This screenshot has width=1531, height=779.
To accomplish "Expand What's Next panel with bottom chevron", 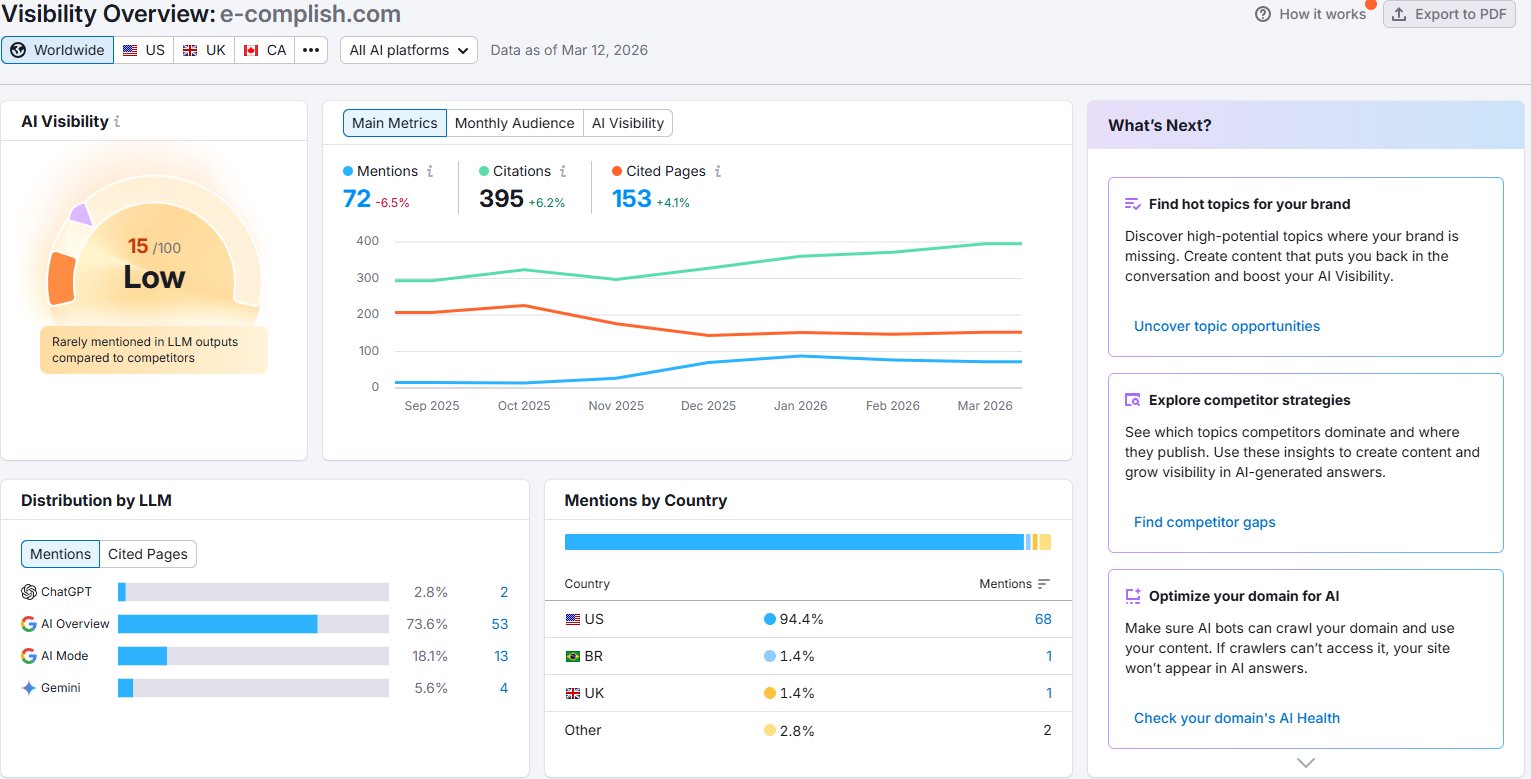I will [x=1305, y=763].
